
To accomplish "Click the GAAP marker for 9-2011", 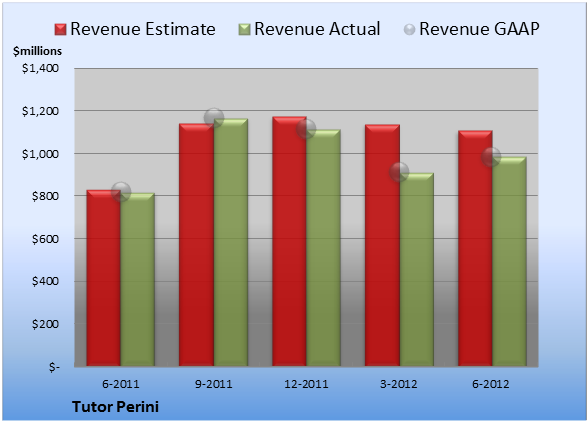I will (x=214, y=118).
